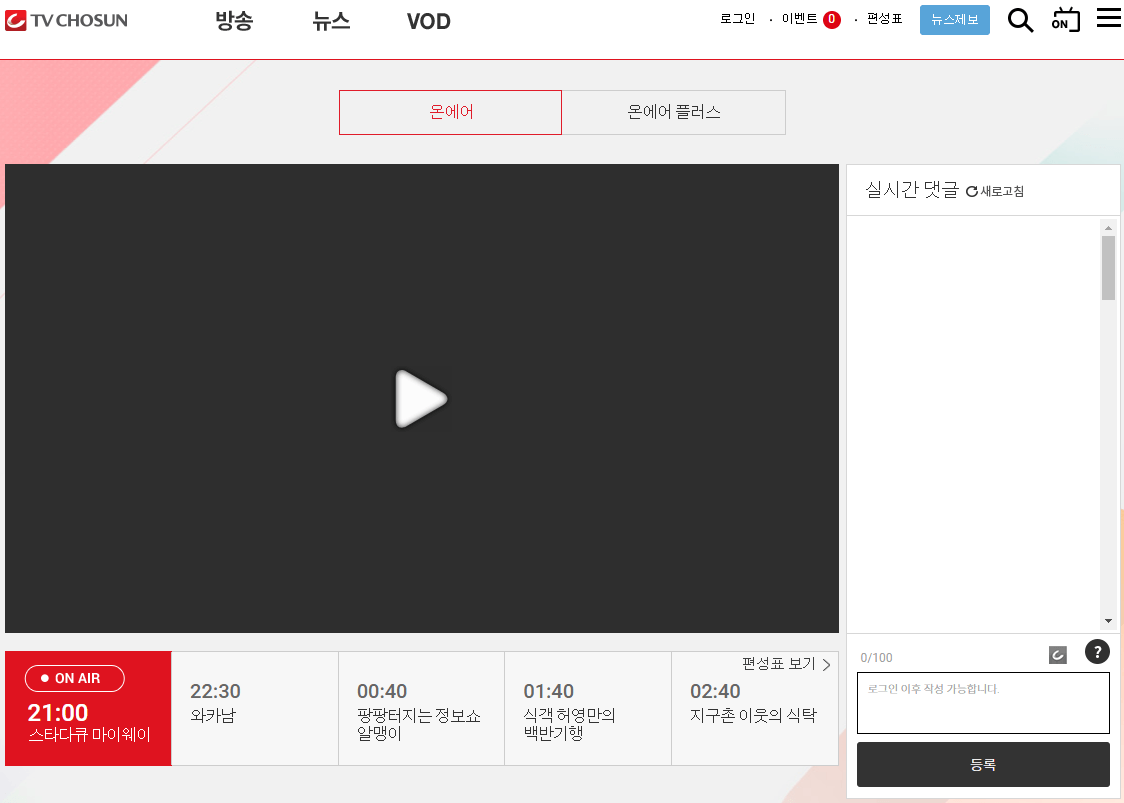Click the 뉴스제보 button

[x=954, y=19]
